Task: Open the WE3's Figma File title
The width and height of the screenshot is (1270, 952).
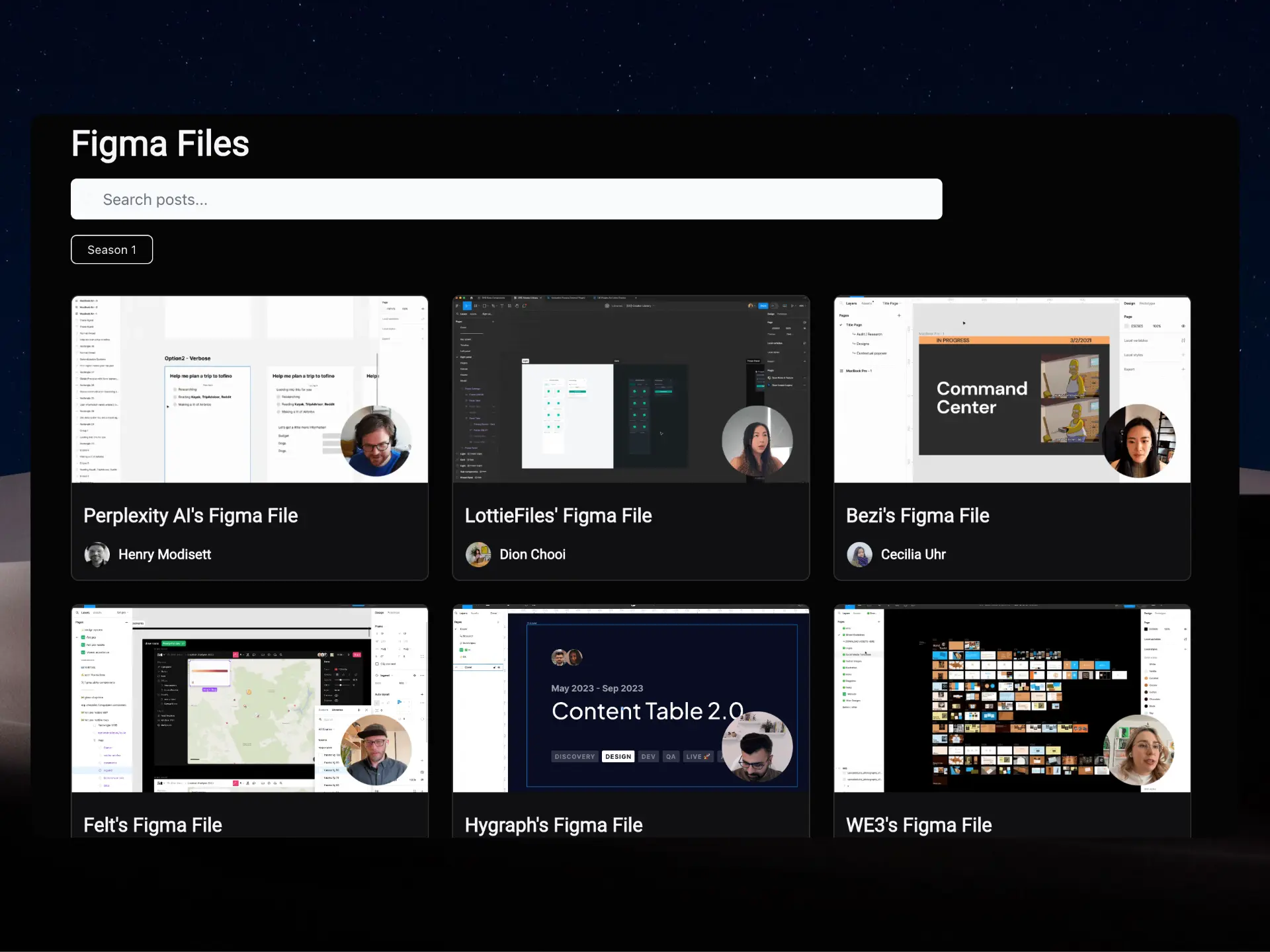Action: 919,825
